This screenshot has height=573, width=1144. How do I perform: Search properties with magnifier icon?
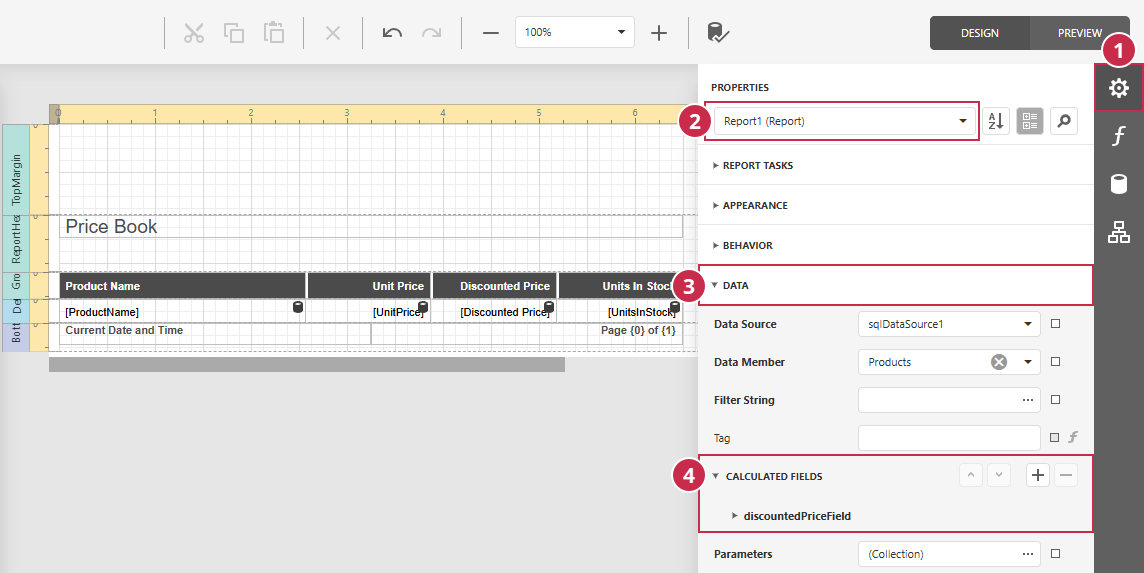coord(1064,121)
